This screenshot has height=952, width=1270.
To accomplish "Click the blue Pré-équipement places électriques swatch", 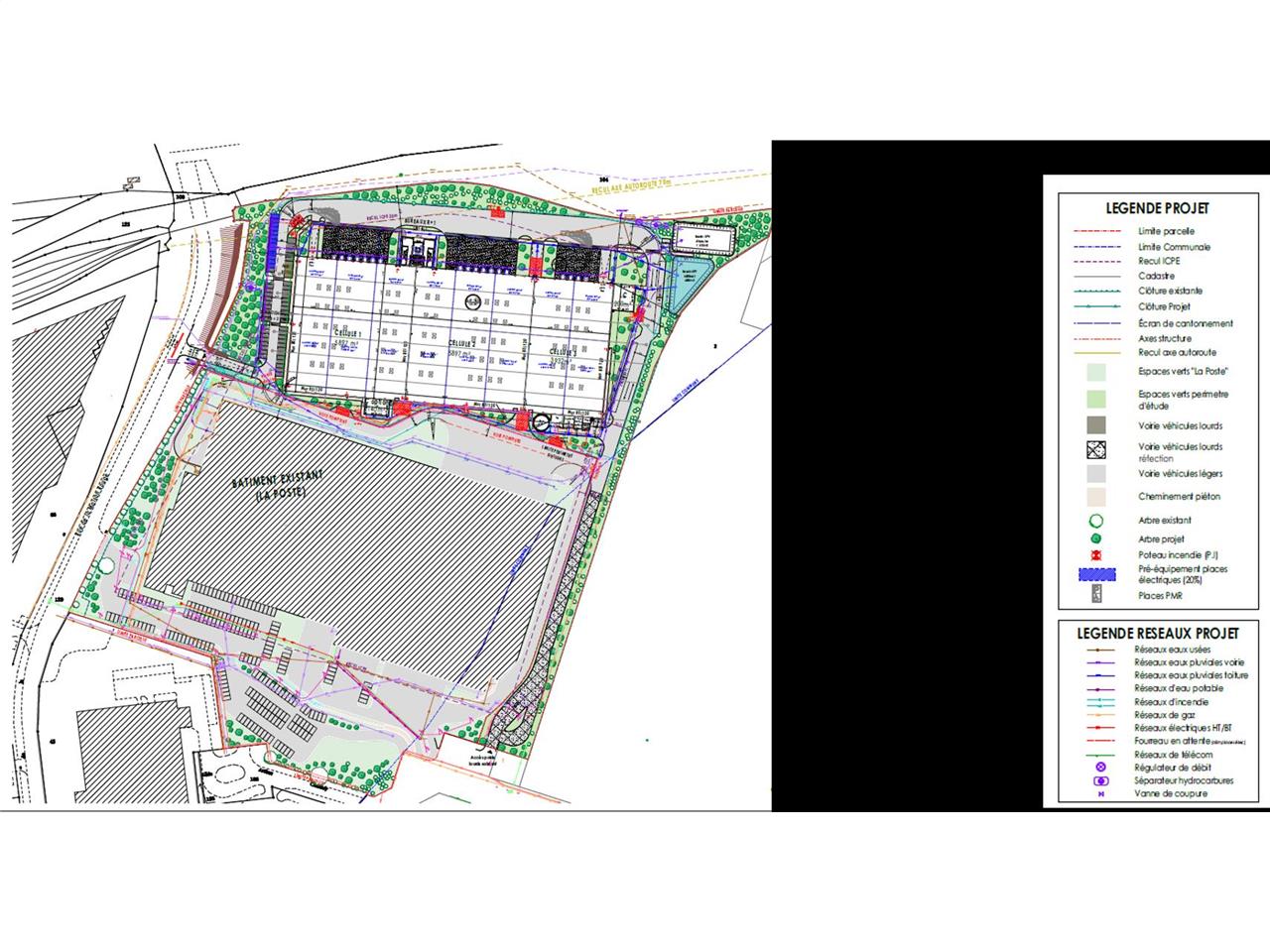I will [x=1096, y=574].
